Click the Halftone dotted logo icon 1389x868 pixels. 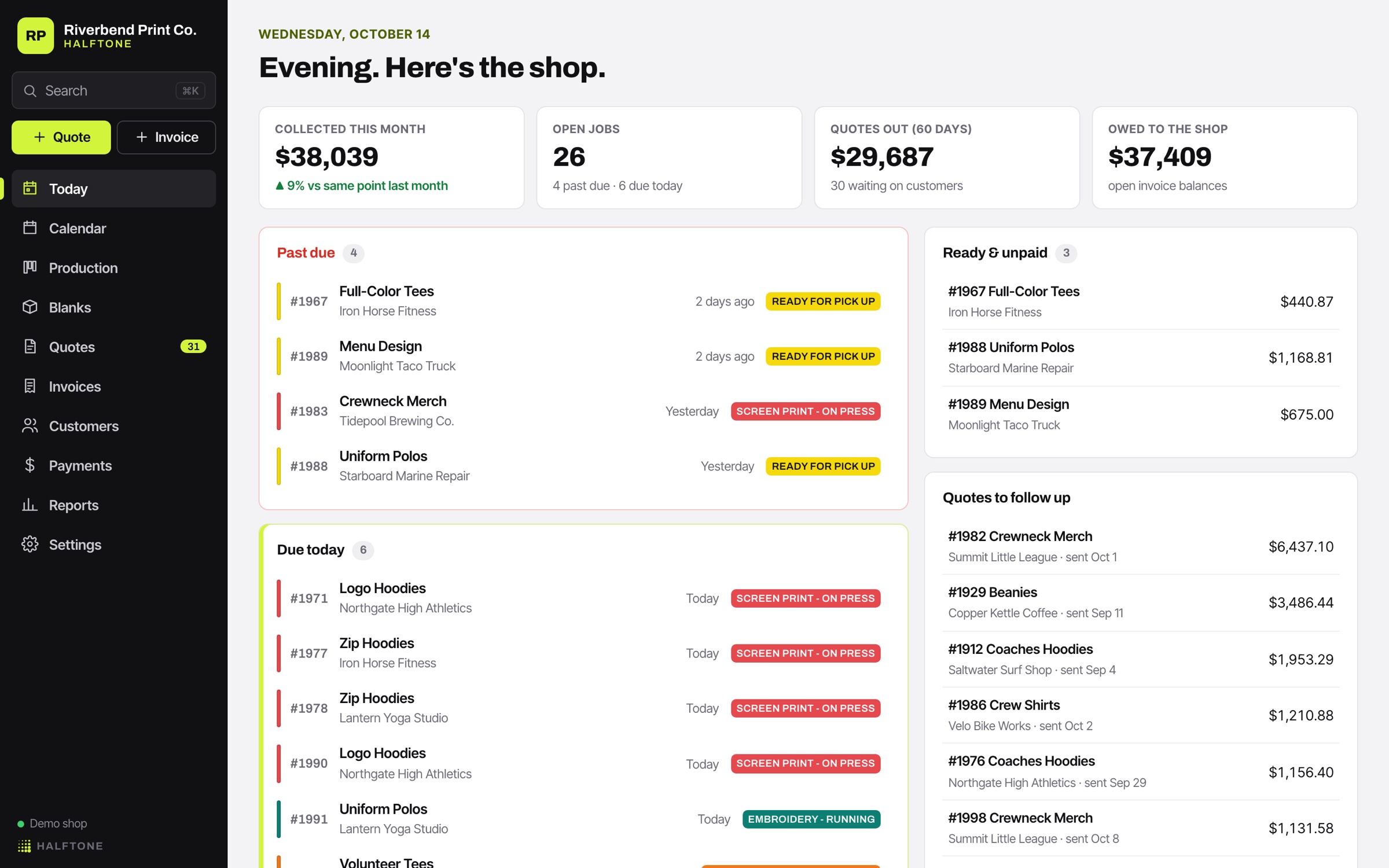(24, 846)
